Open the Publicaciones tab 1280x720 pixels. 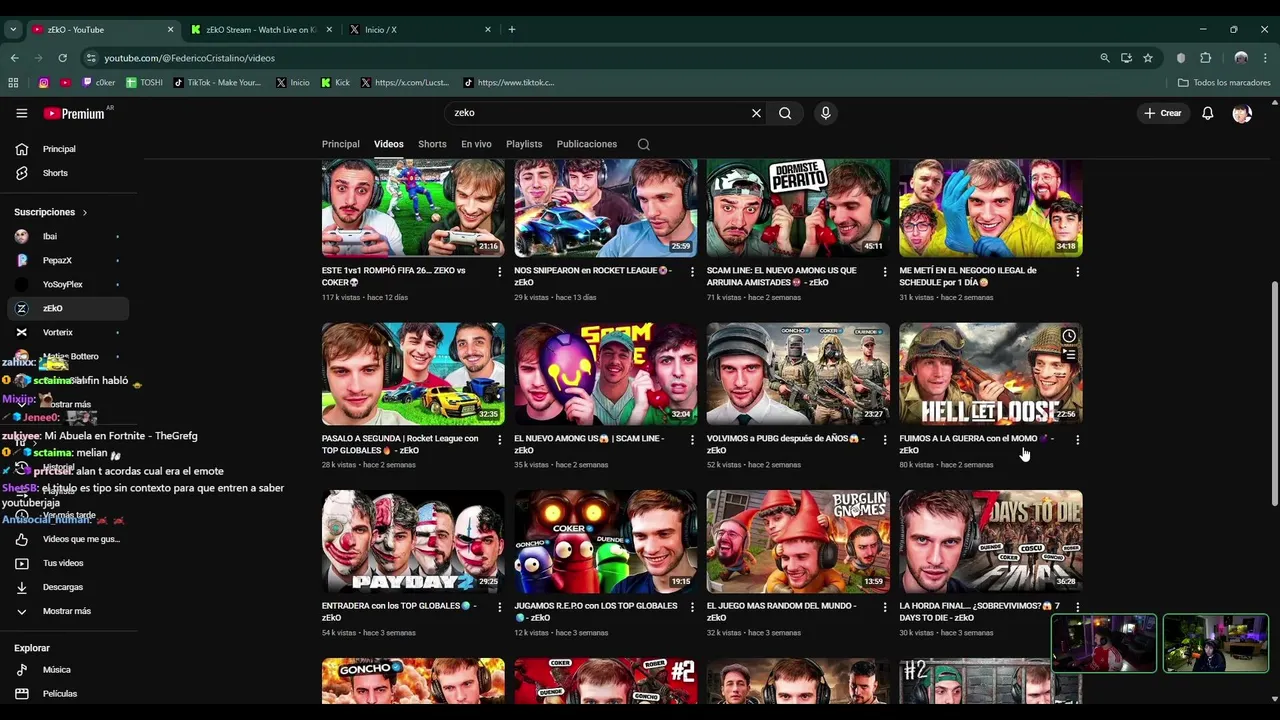point(586,144)
